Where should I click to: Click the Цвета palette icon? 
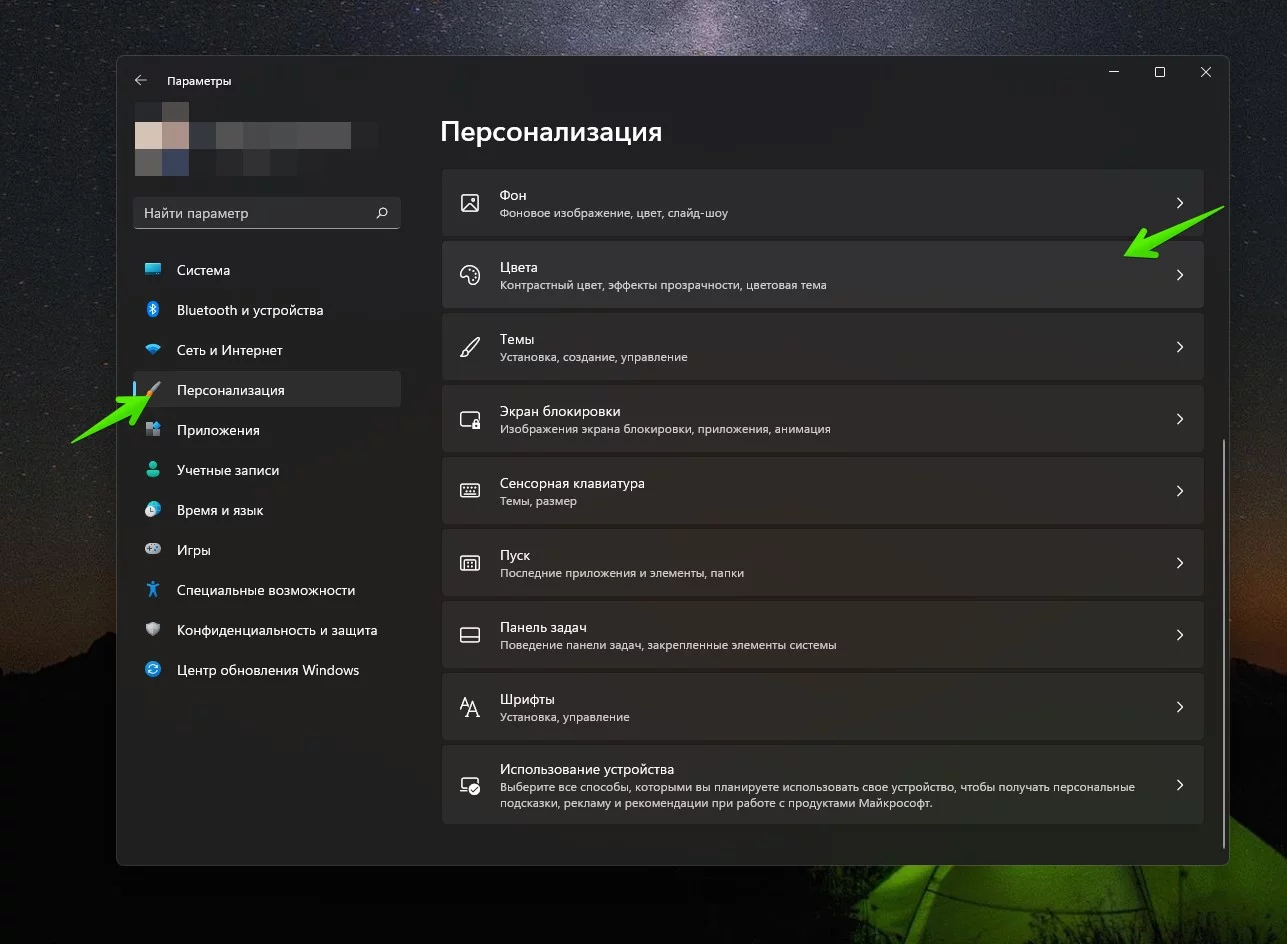(470, 275)
